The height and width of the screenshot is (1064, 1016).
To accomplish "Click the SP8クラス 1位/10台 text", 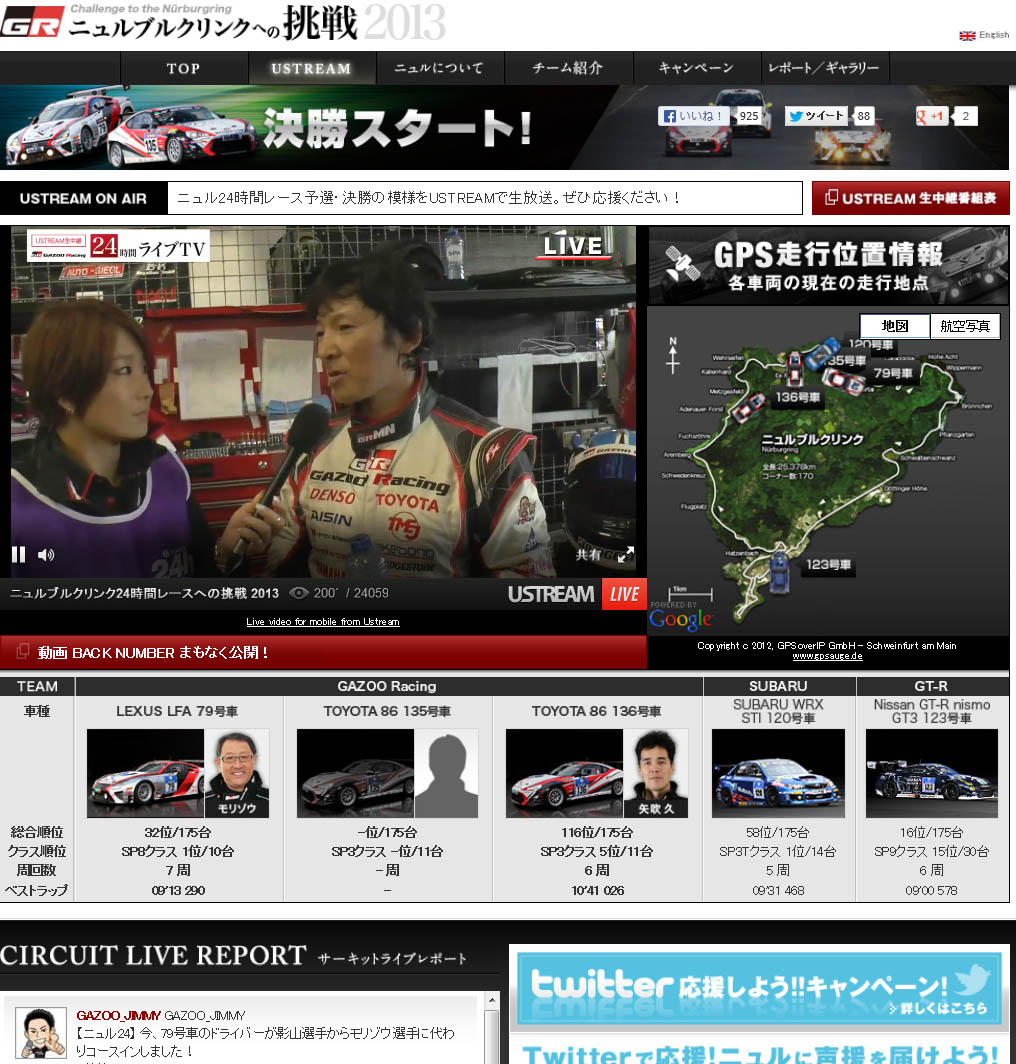I will pos(178,852).
